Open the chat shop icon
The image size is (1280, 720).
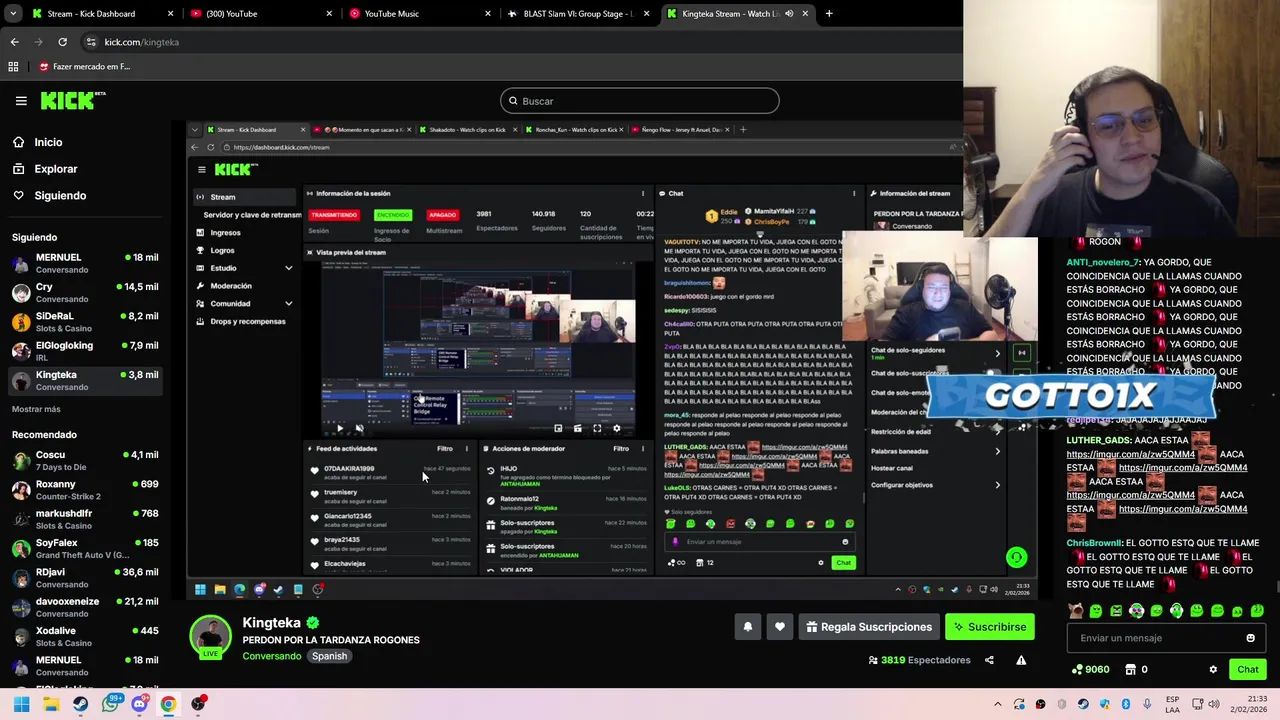pos(1130,670)
